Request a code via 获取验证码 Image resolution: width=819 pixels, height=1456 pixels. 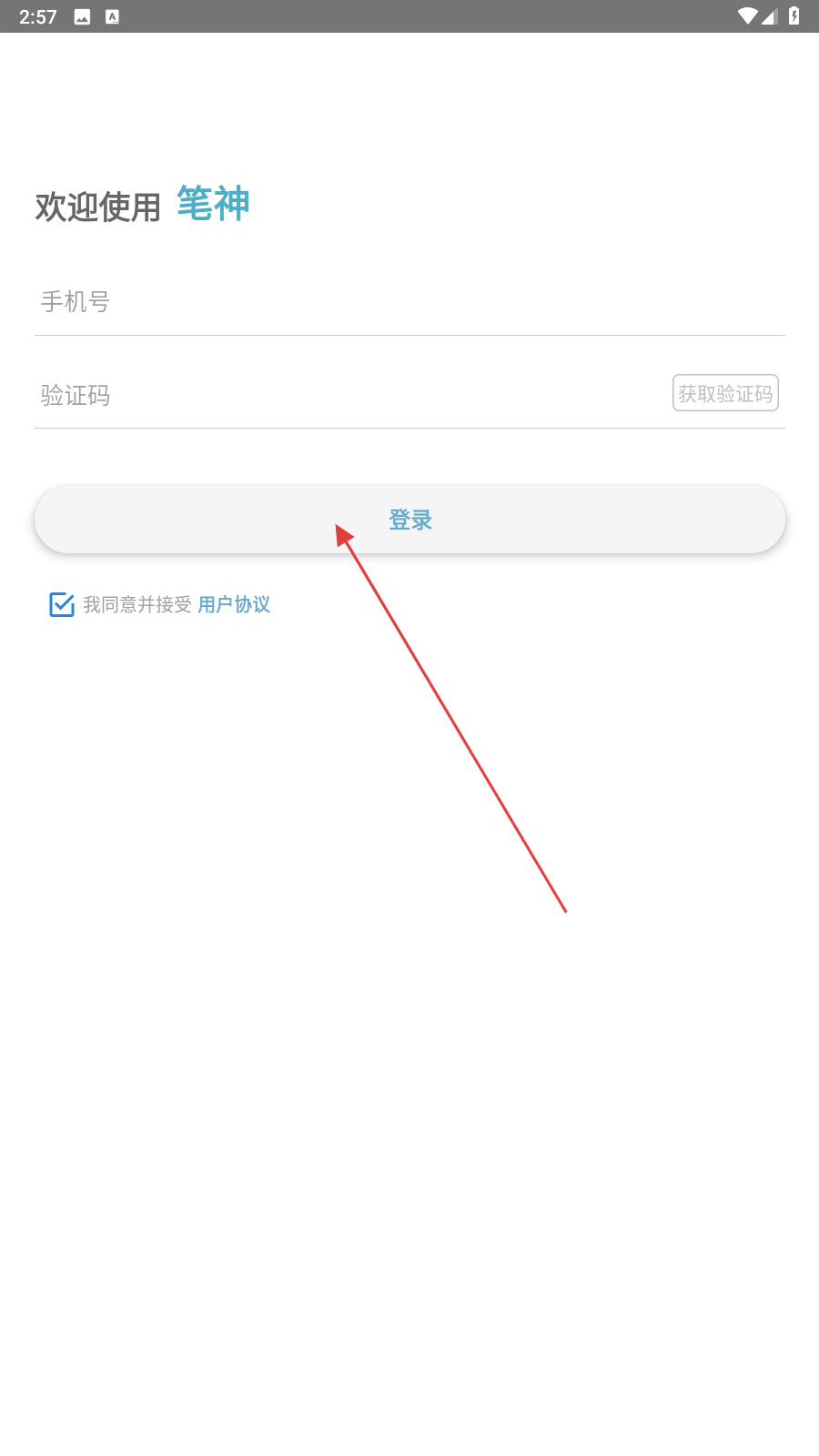[x=725, y=393]
